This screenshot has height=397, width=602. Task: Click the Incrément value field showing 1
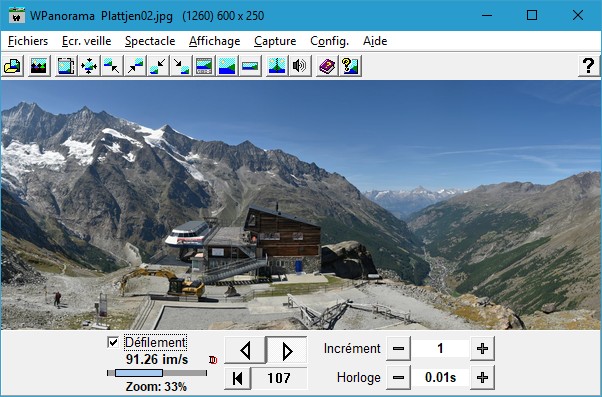440,349
